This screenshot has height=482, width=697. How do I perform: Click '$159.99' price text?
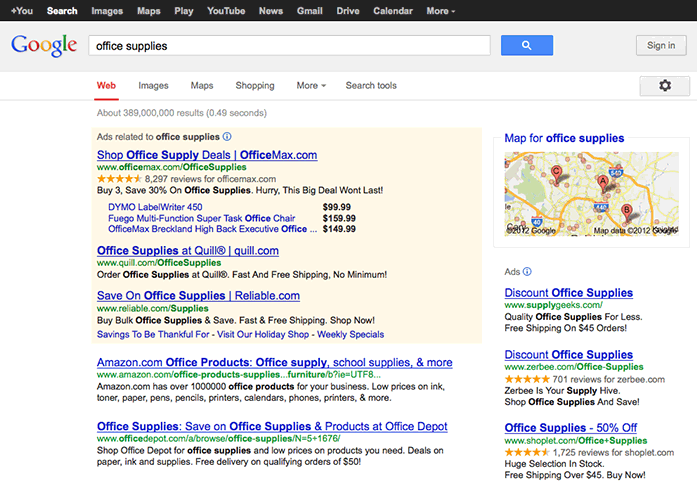[339, 218]
